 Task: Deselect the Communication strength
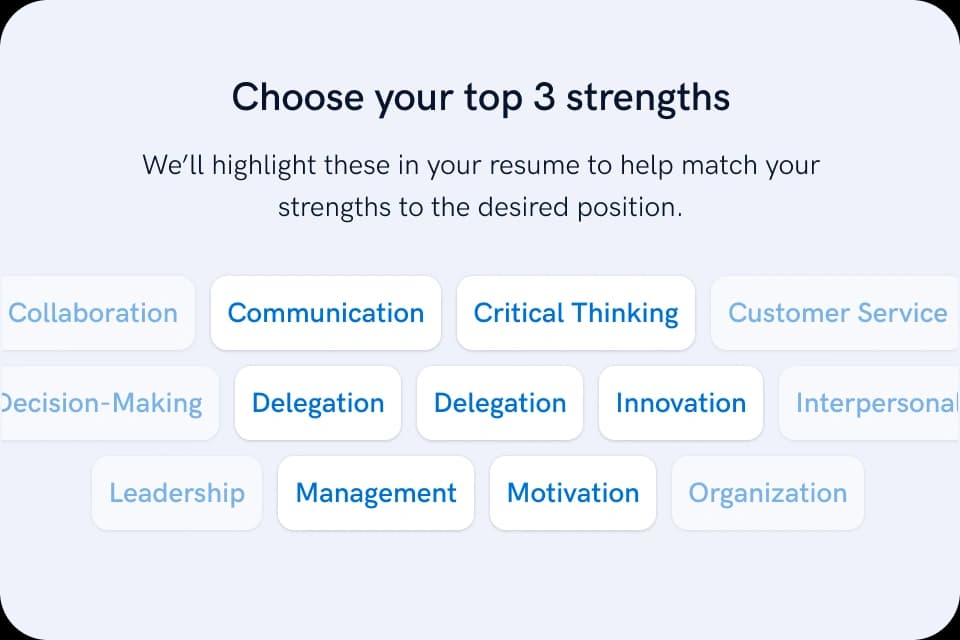pos(325,313)
